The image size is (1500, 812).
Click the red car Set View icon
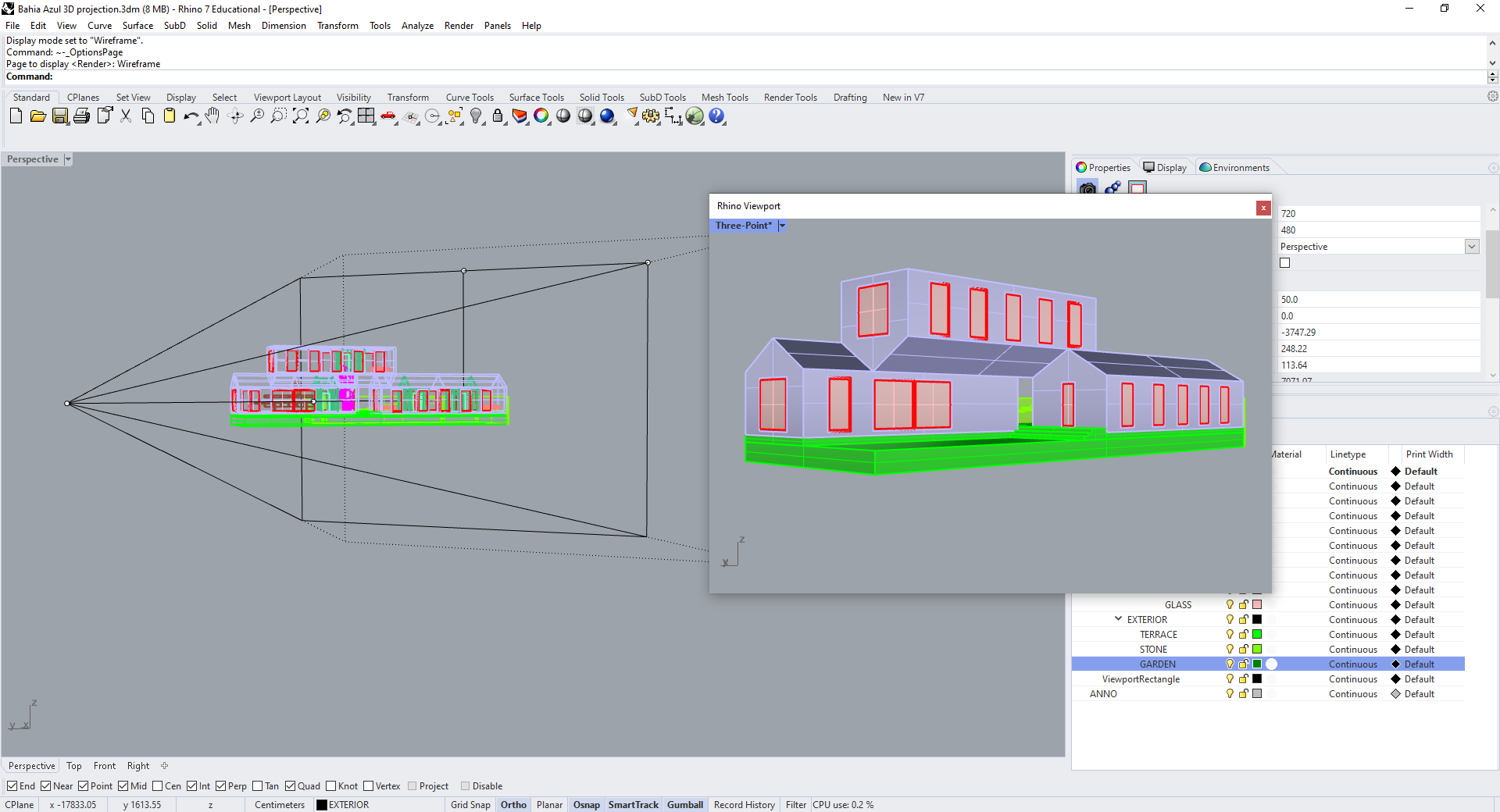(x=388, y=116)
